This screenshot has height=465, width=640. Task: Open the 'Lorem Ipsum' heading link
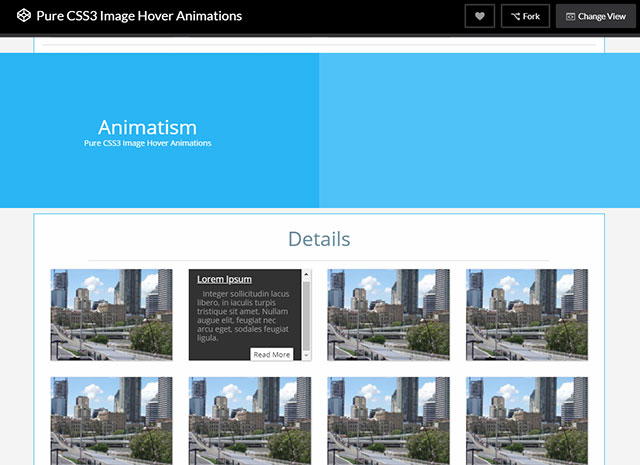tap(224, 279)
